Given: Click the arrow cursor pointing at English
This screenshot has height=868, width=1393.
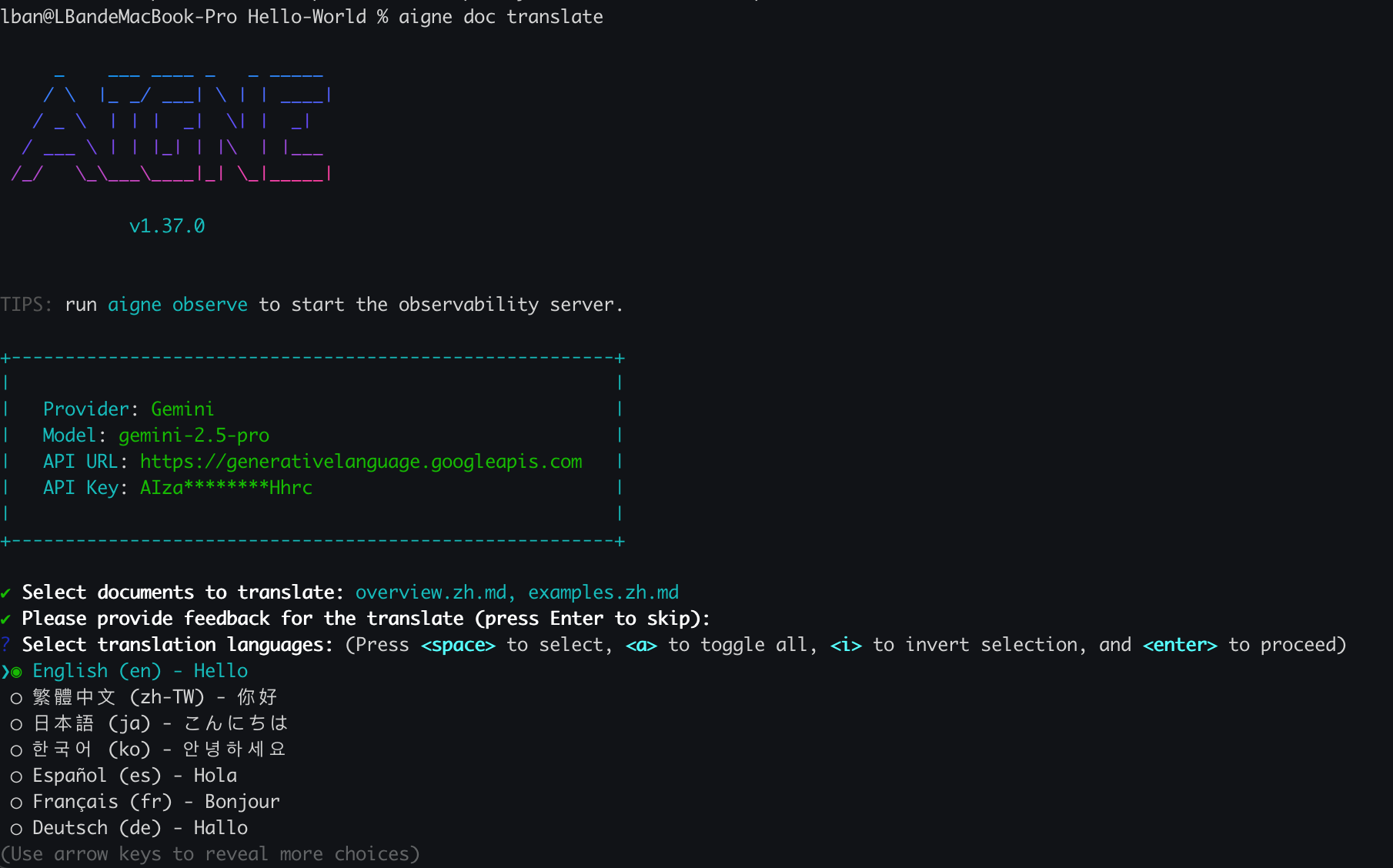Looking at the screenshot, I should coord(5,672).
